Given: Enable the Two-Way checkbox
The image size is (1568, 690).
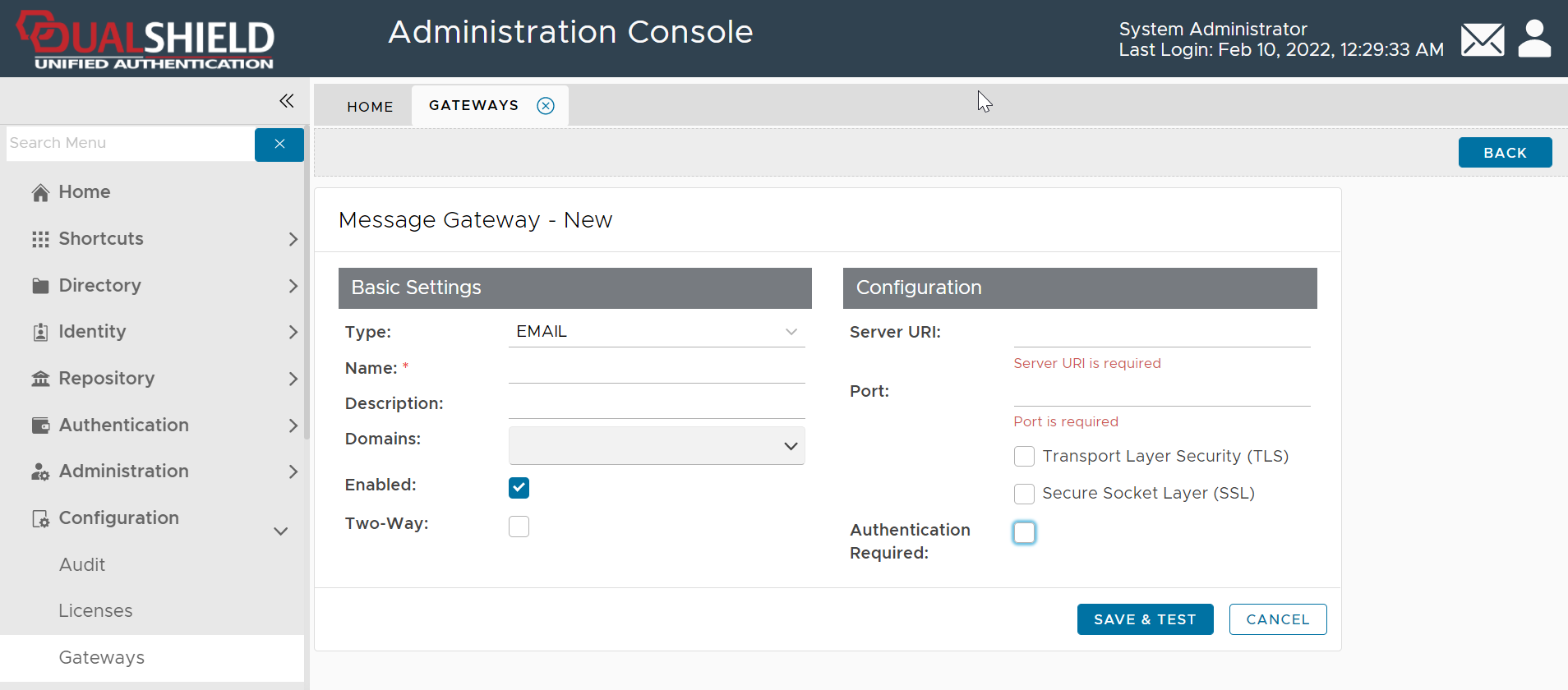Looking at the screenshot, I should 519,527.
